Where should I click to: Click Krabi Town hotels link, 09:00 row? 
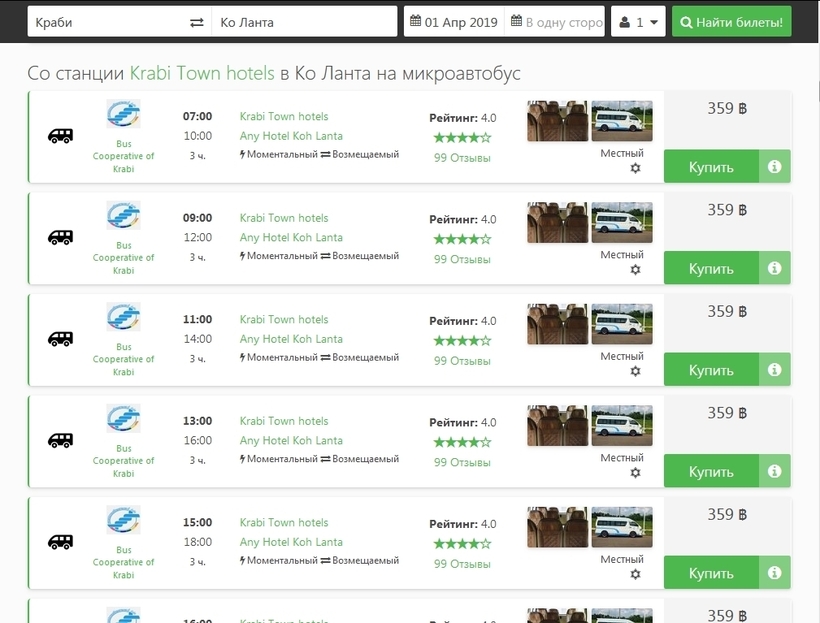[284, 218]
